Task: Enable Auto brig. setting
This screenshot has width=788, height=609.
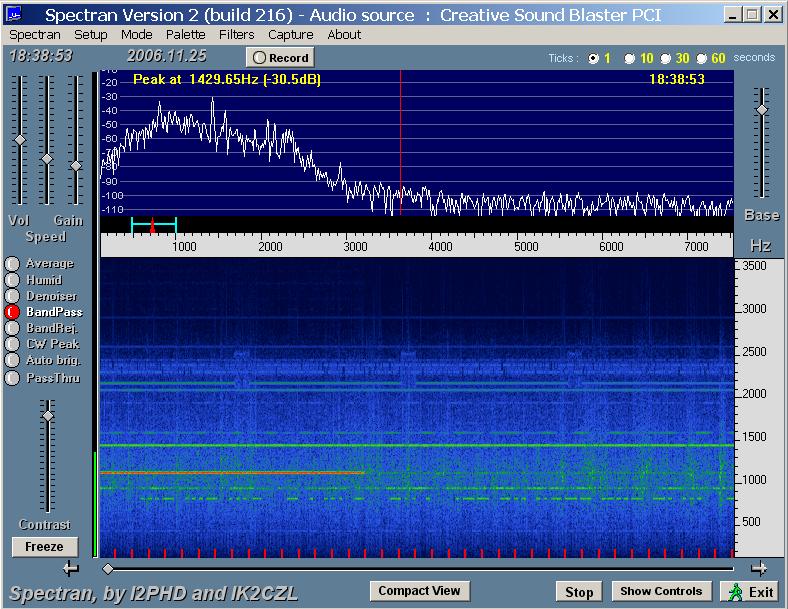Action: click(x=12, y=360)
